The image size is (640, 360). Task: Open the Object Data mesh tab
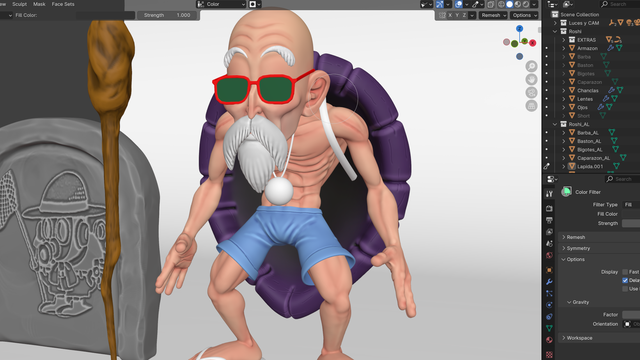click(x=549, y=328)
